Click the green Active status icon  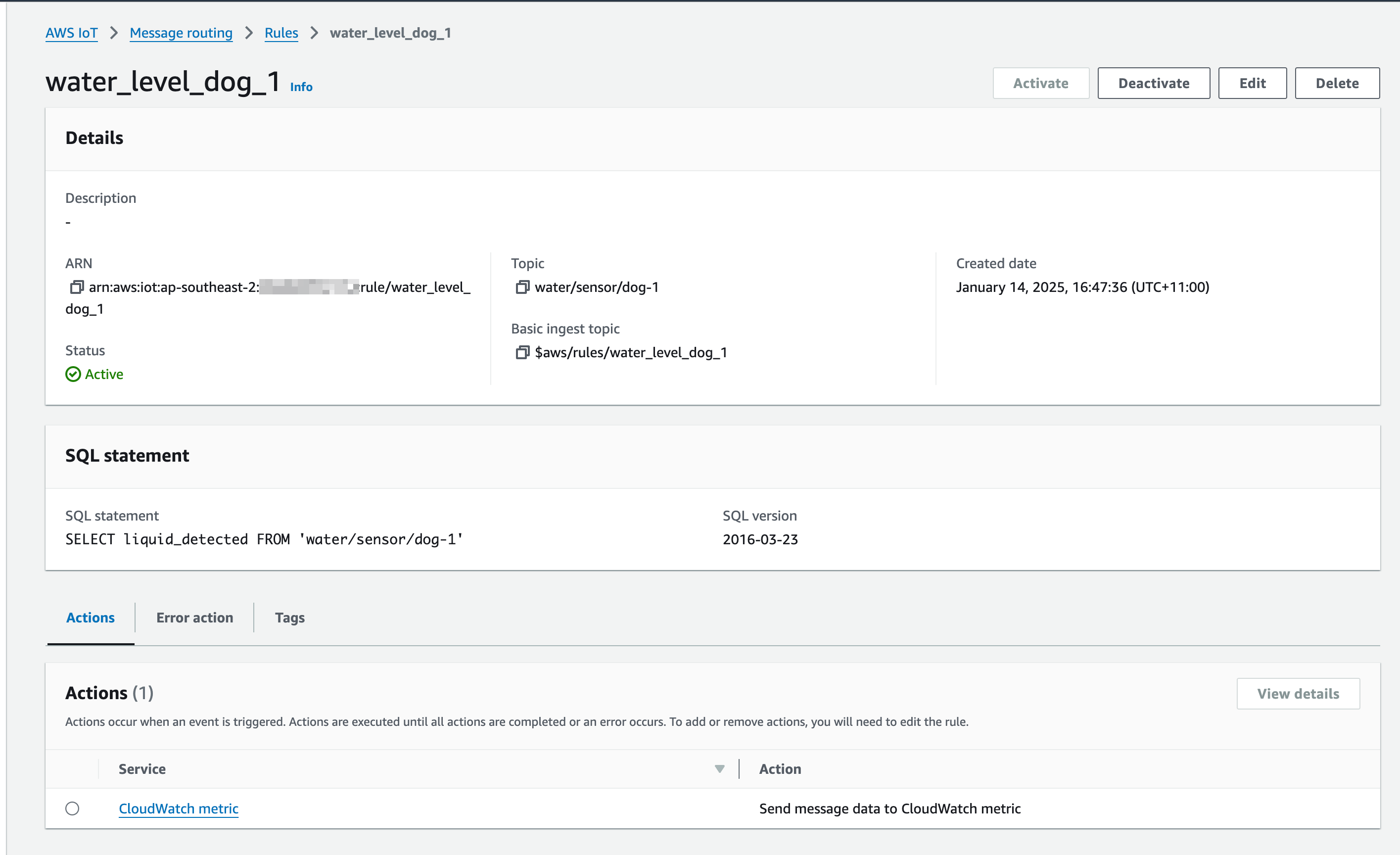pyautogui.click(x=73, y=374)
